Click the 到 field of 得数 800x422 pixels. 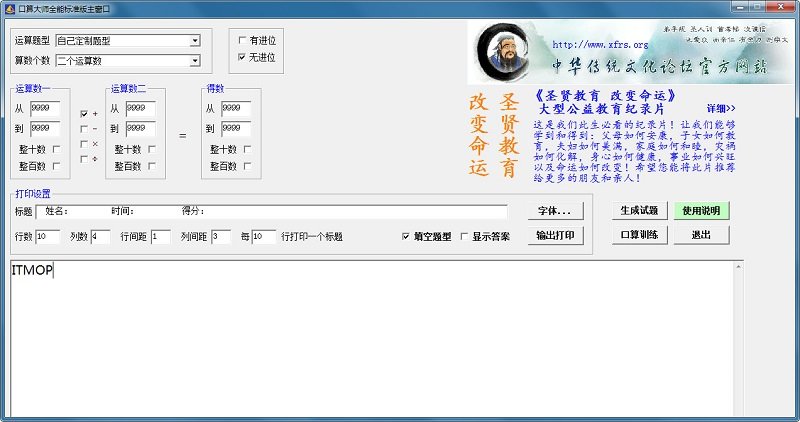point(236,129)
